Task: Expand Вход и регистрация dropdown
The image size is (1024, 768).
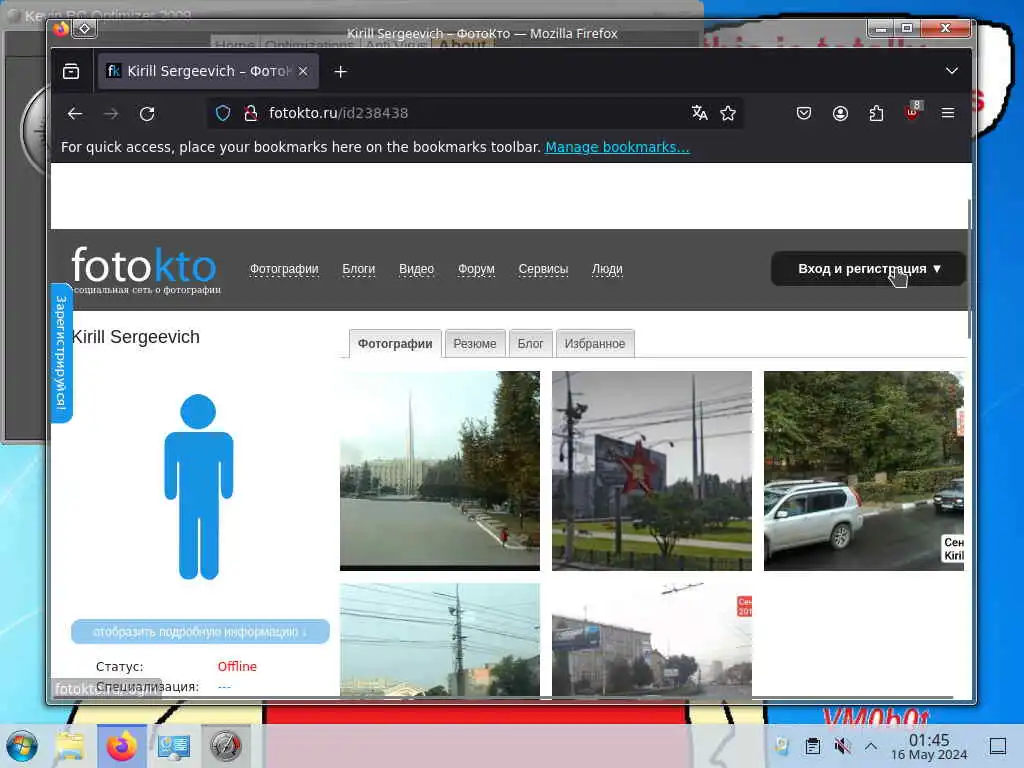Action: (868, 269)
